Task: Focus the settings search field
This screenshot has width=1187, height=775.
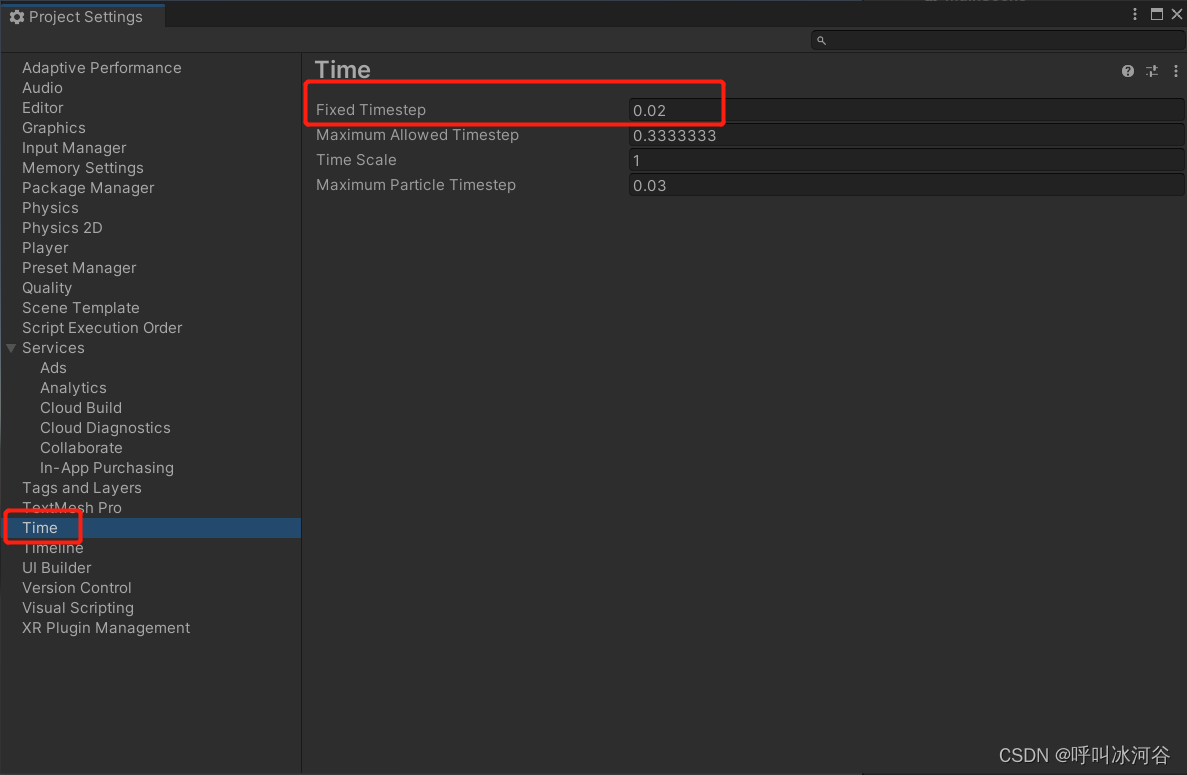Action: pyautogui.click(x=997, y=40)
